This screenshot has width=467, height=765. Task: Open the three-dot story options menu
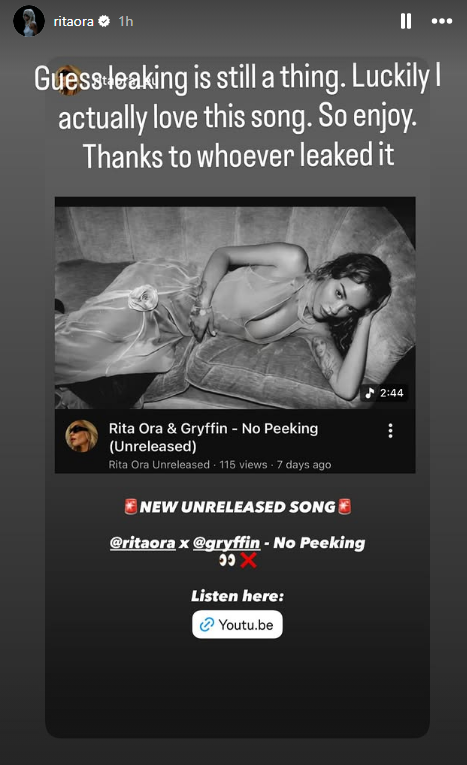point(442,21)
